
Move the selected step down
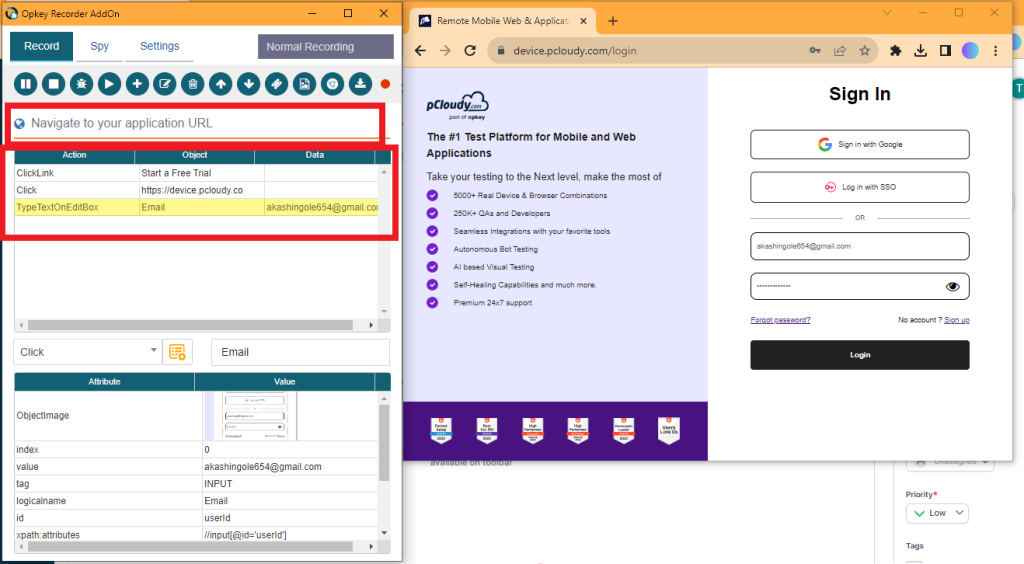point(249,84)
